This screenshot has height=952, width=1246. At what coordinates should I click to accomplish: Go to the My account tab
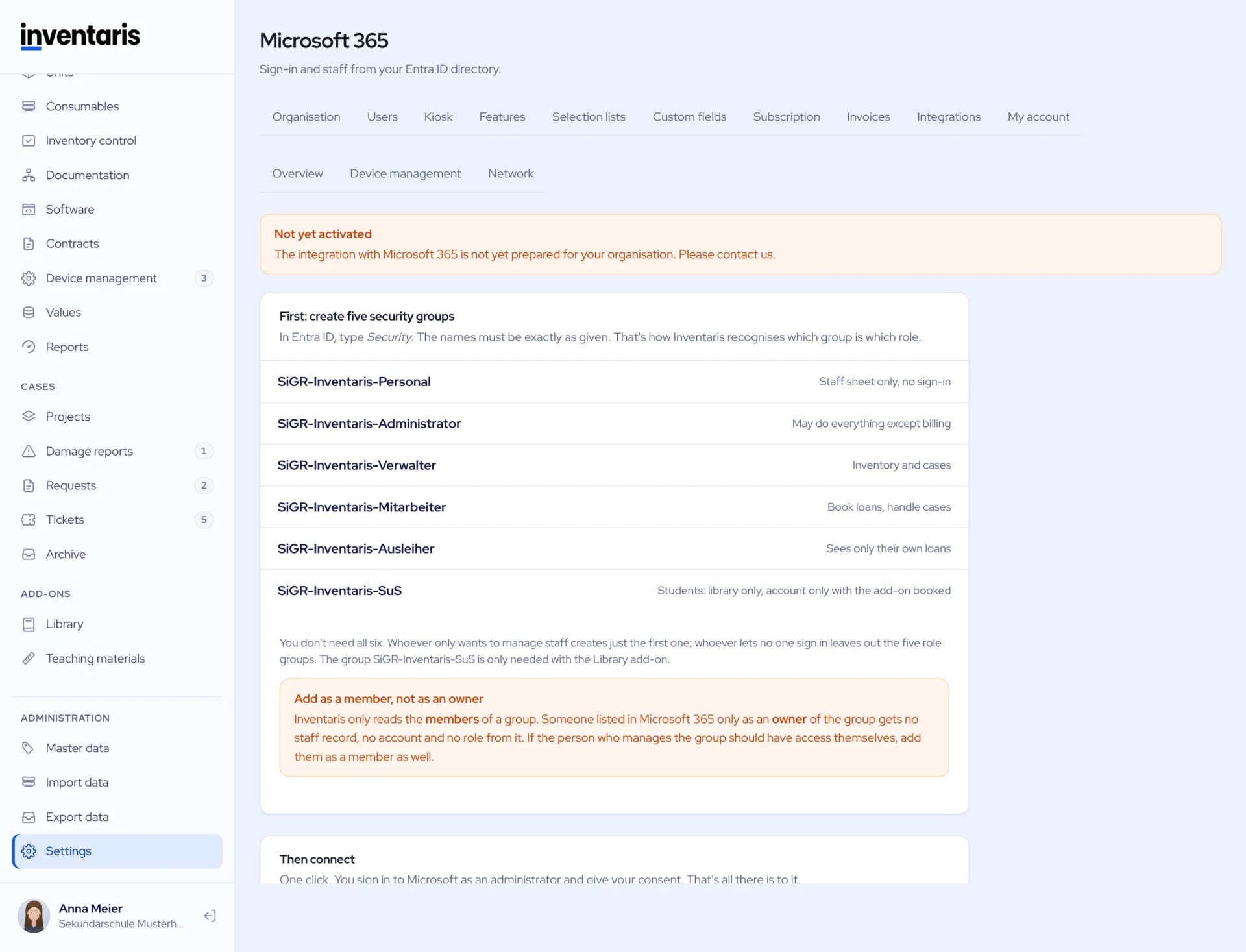pyautogui.click(x=1038, y=117)
